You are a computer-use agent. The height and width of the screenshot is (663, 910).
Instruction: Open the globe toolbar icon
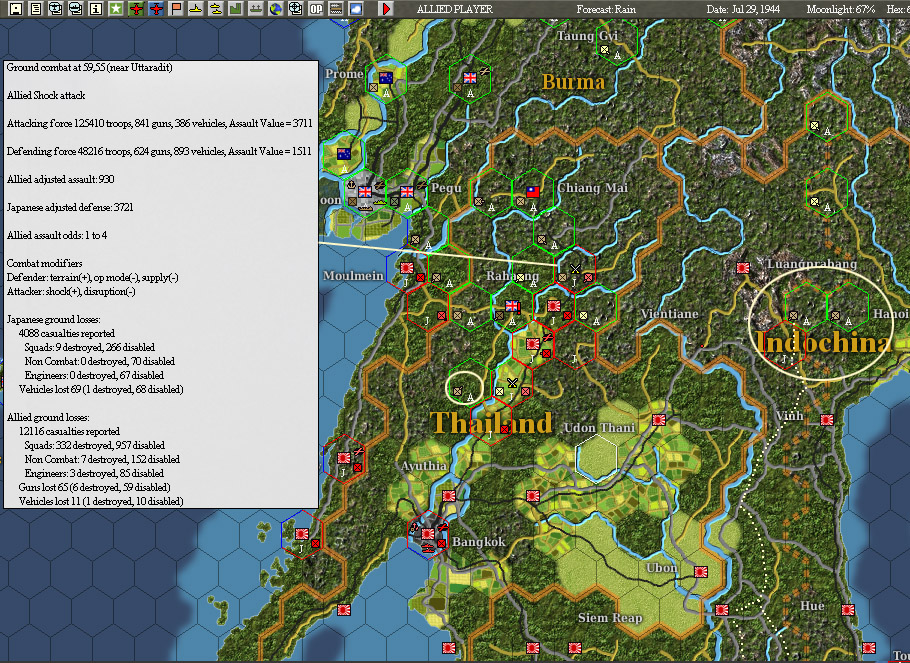[276, 9]
